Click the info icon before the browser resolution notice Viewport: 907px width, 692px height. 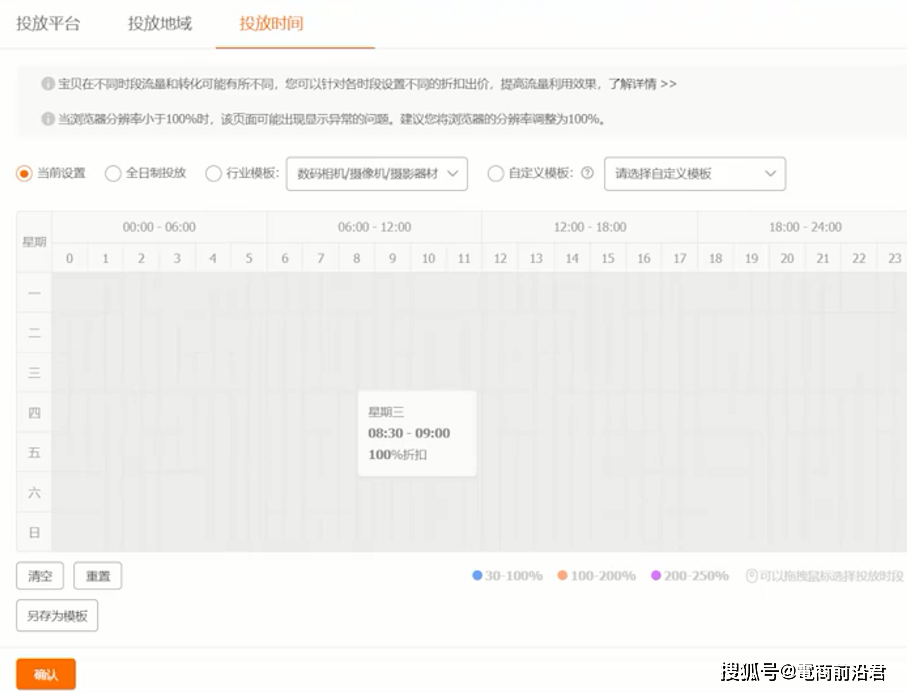pyautogui.click(x=48, y=119)
